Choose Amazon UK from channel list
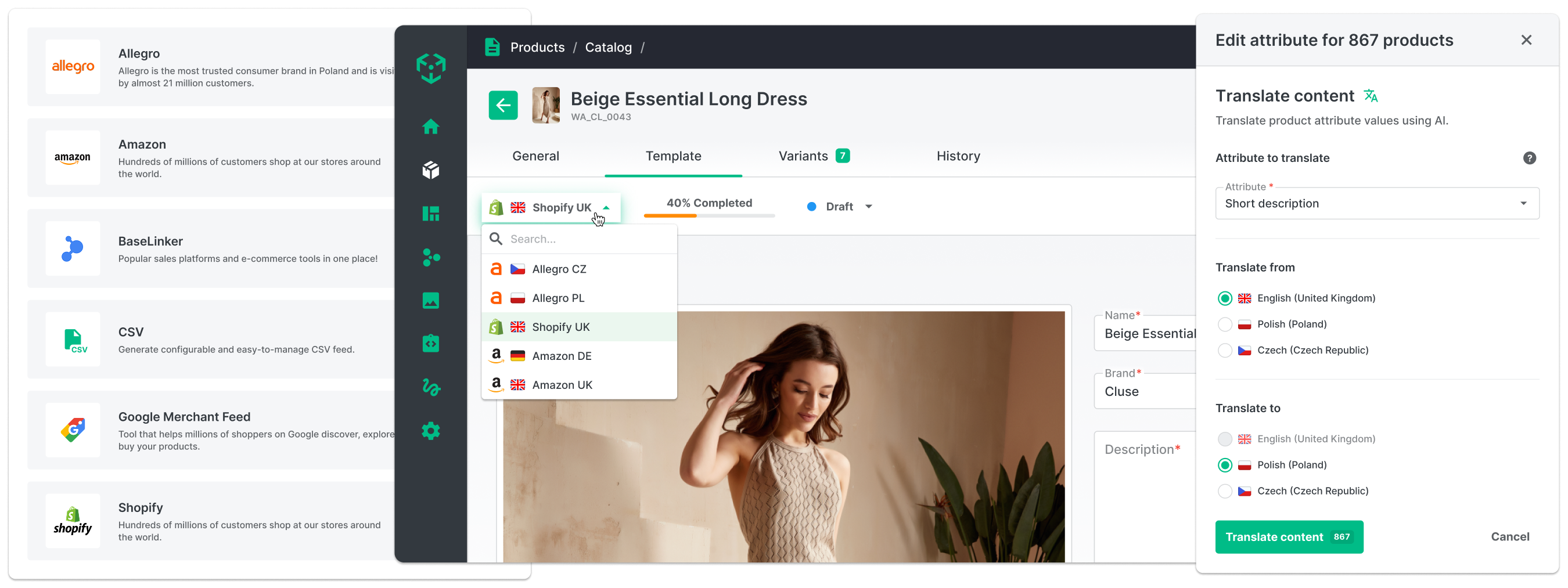 tap(579, 385)
